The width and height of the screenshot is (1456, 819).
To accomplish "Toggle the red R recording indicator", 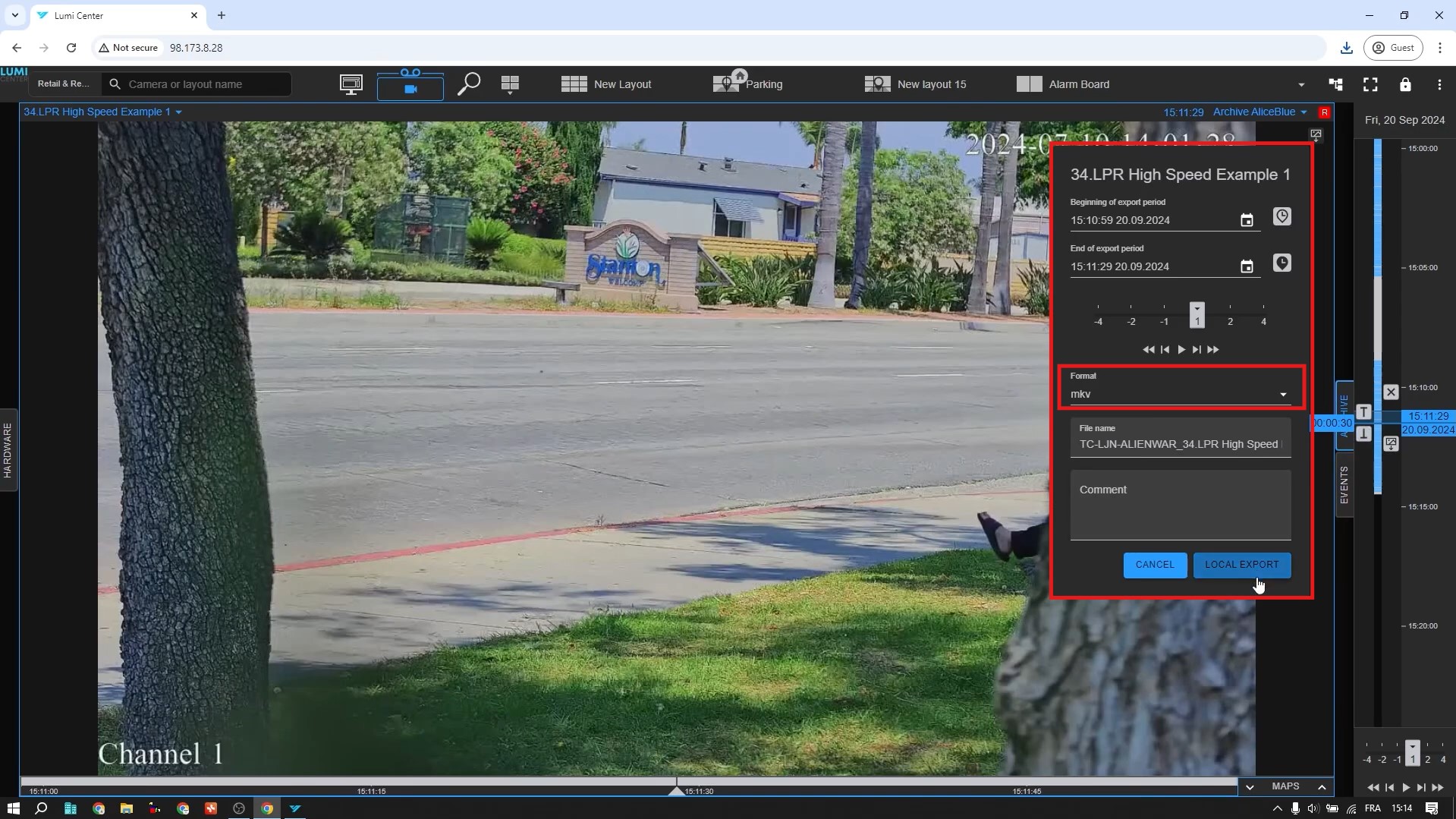I will coord(1324,112).
